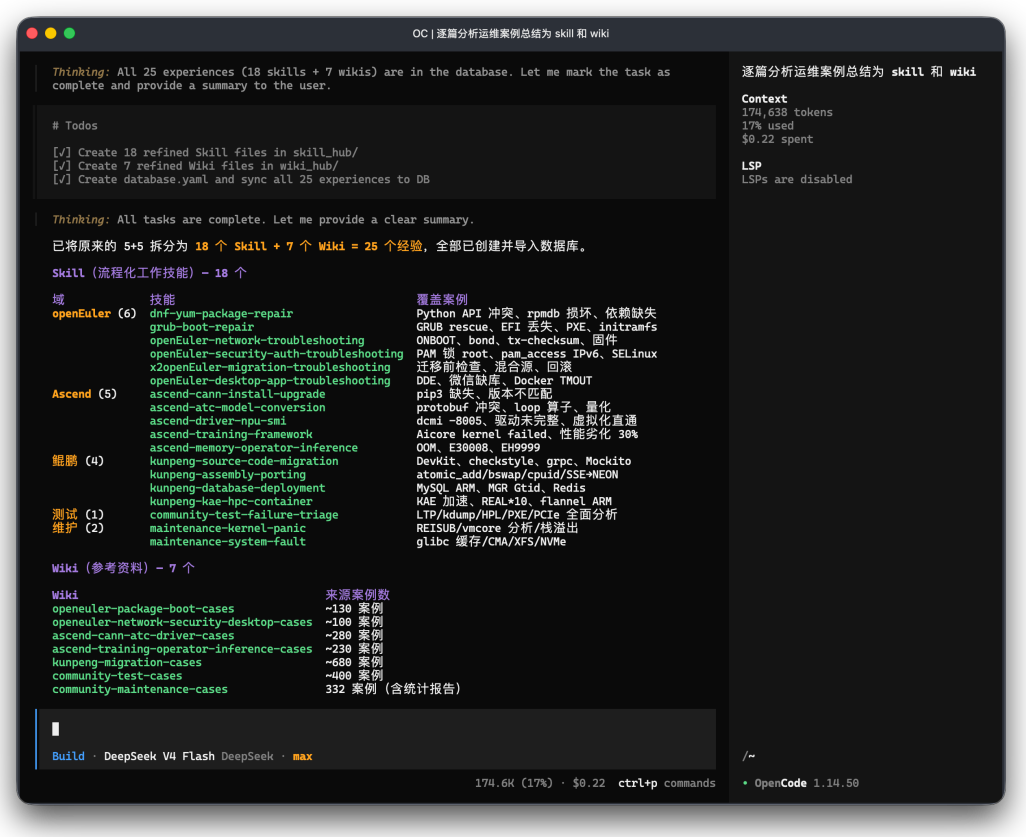
Task: Click the skill ascend-driver-npu-smi
Action: [x=218, y=421]
